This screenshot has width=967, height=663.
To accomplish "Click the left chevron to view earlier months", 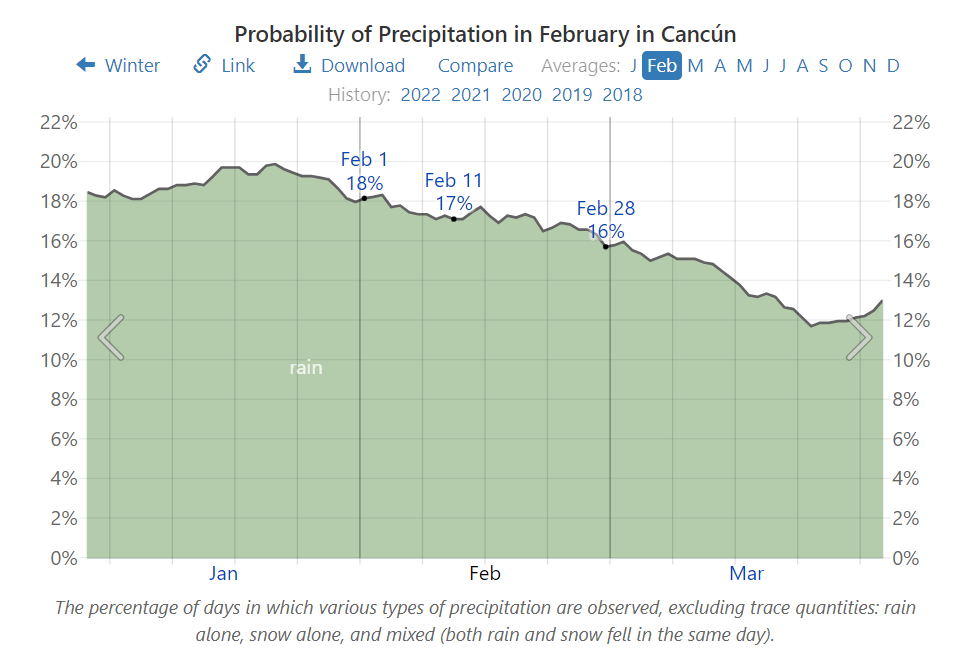I will (x=110, y=337).
